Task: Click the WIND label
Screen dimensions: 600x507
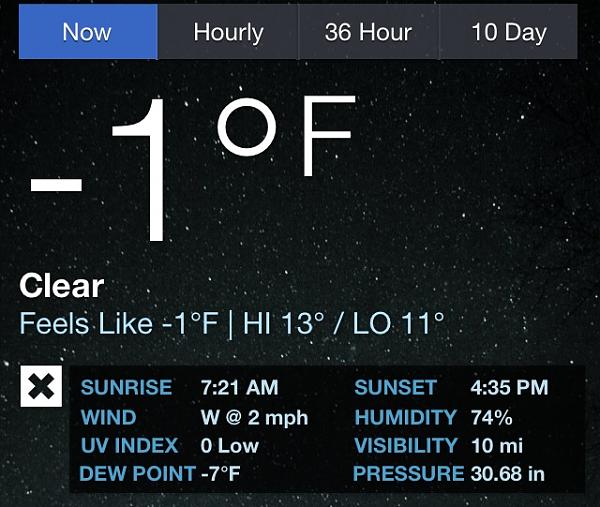Action: 108,417
